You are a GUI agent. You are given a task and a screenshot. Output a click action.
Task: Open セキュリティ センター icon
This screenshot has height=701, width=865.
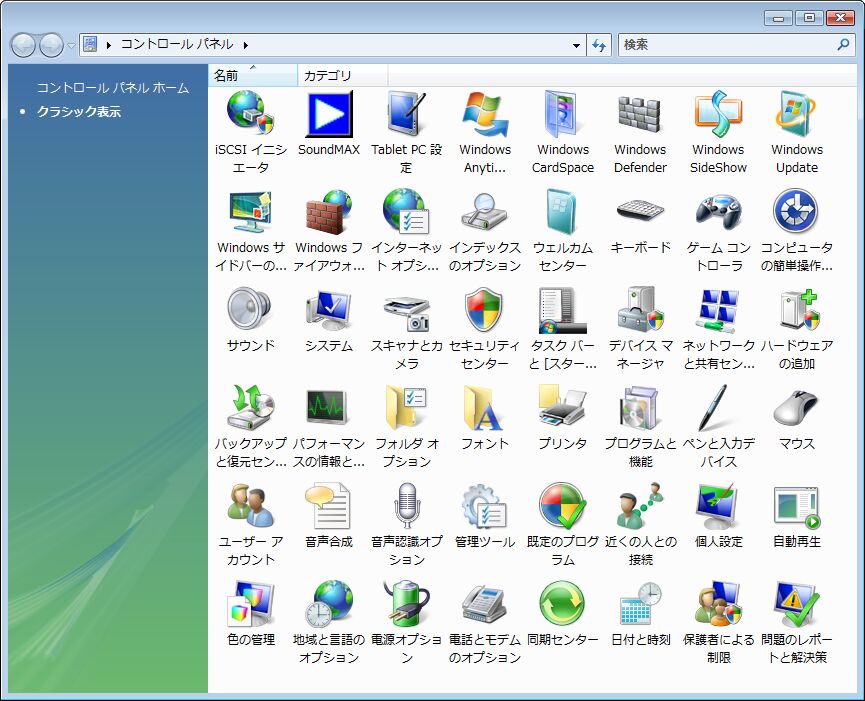click(485, 309)
